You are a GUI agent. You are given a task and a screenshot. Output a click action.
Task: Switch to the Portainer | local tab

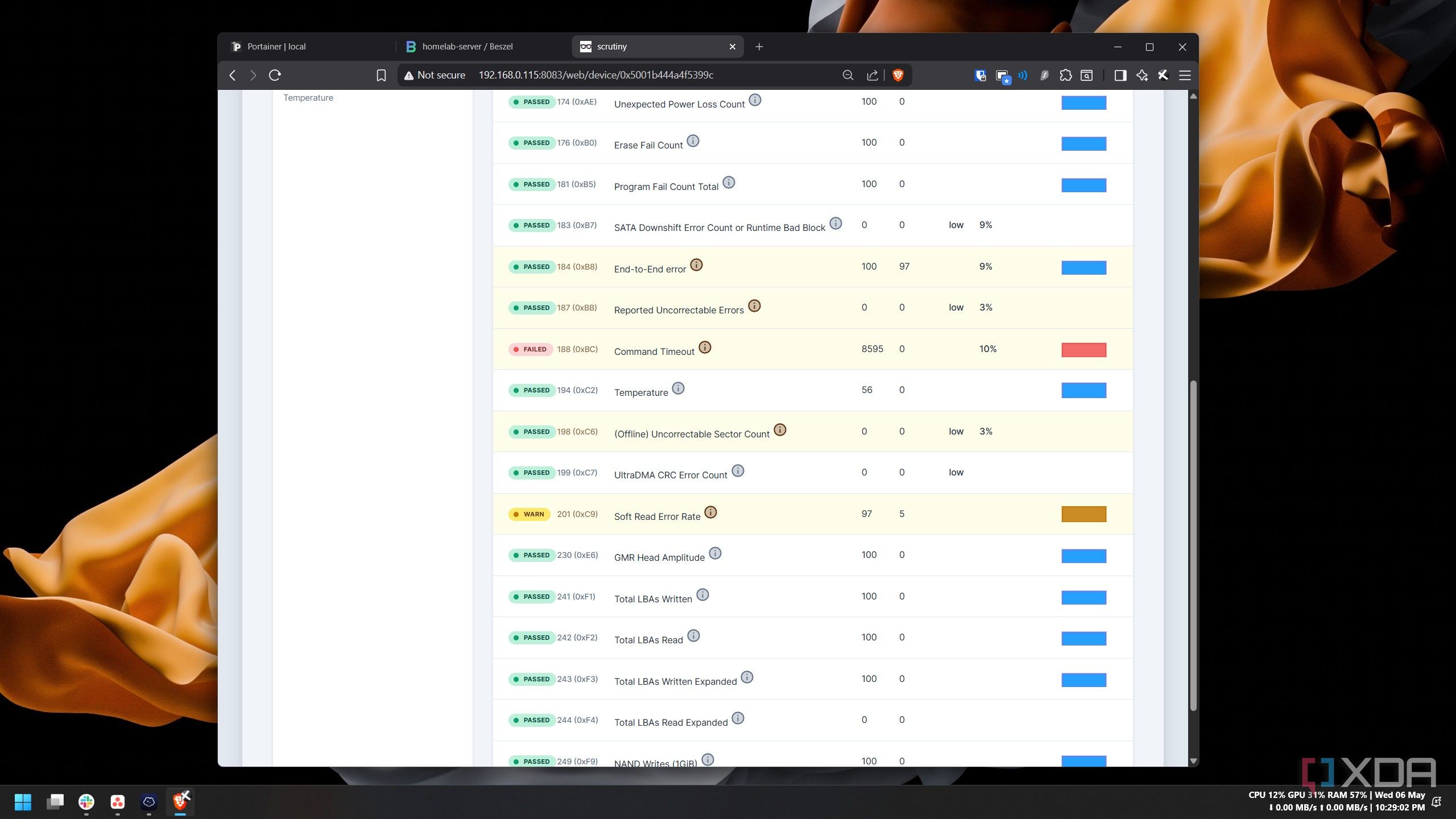(x=308, y=47)
